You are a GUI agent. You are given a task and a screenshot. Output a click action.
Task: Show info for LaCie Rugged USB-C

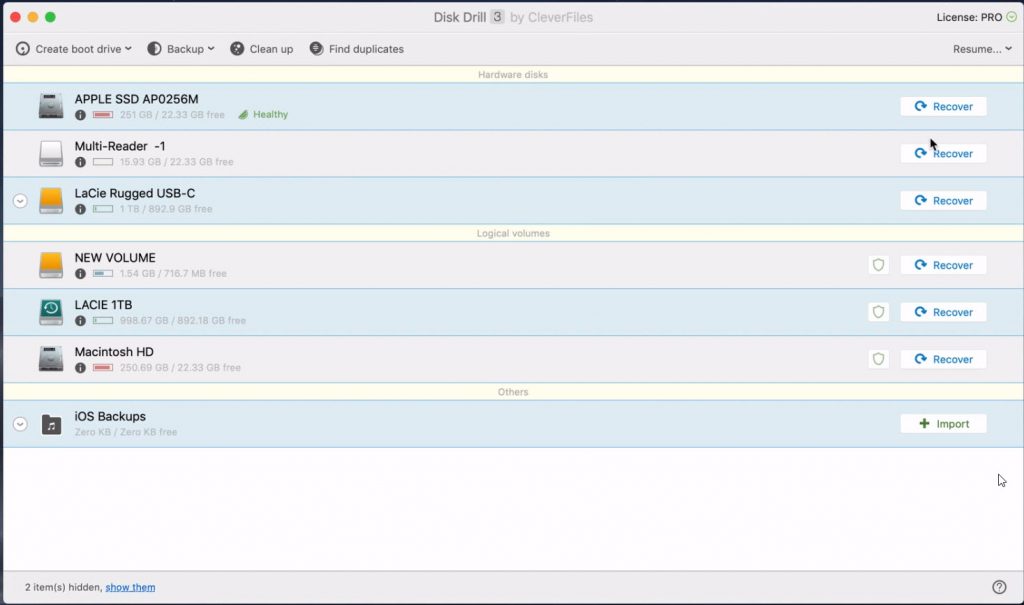click(80, 209)
